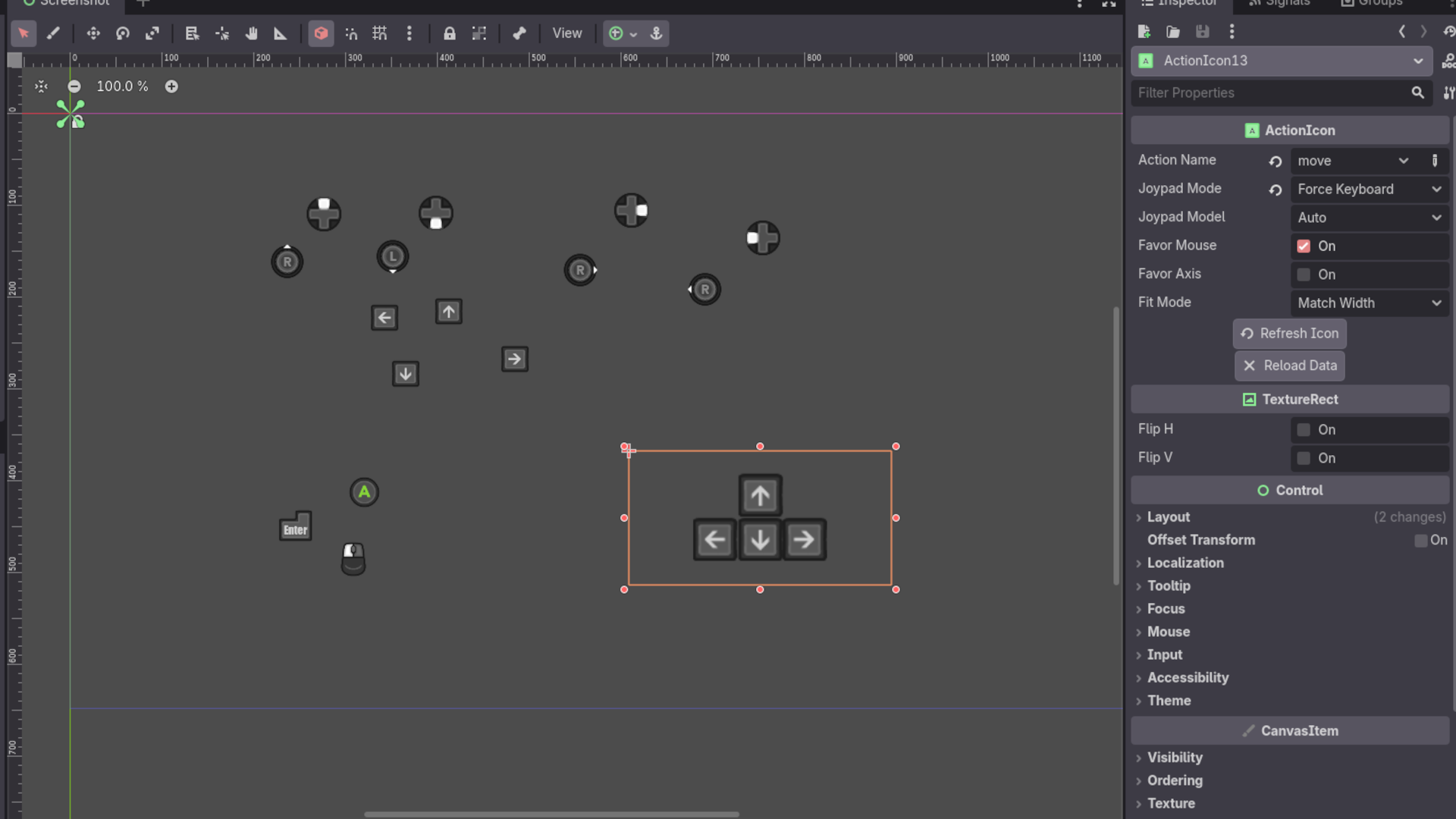This screenshot has height=819, width=1456.
Task: Open skeleton options bone icon
Action: pos(519,33)
